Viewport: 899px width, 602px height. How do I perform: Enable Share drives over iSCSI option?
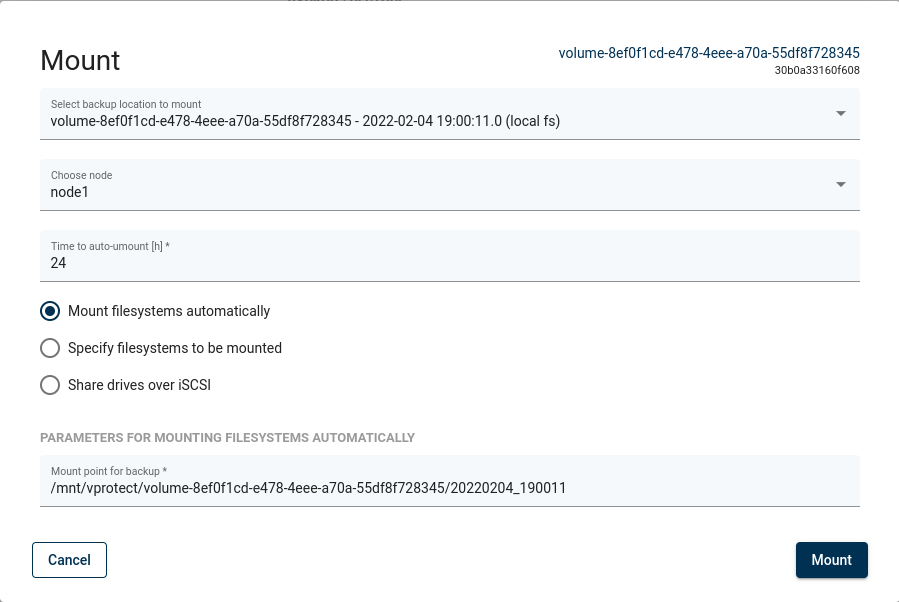pos(50,385)
